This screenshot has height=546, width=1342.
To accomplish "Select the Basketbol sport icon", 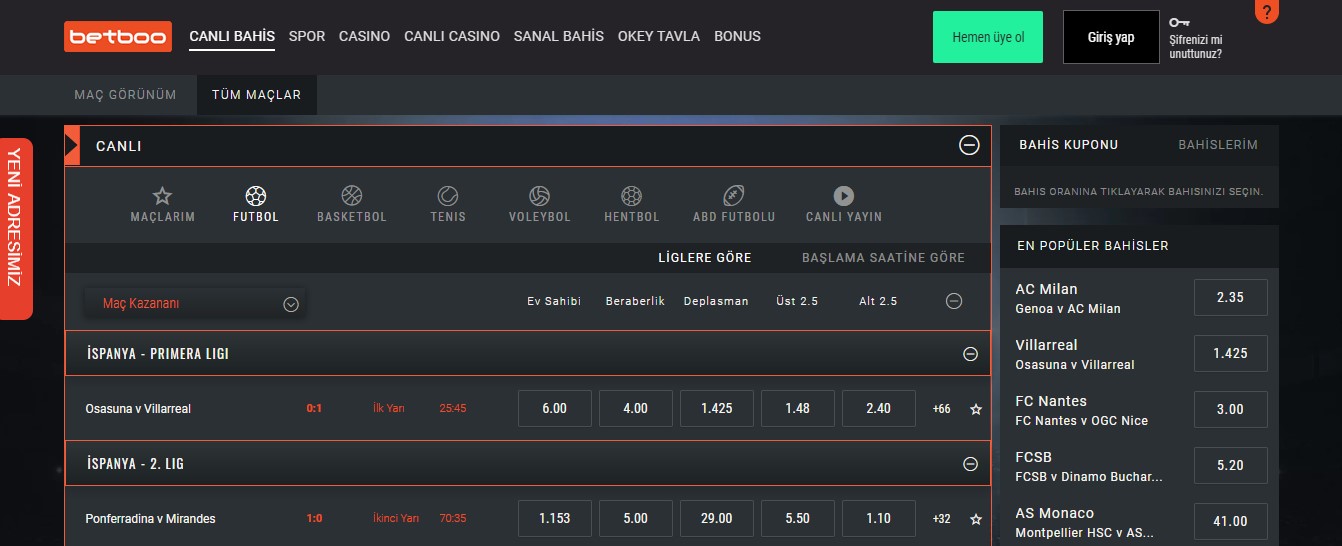I will pyautogui.click(x=351, y=195).
